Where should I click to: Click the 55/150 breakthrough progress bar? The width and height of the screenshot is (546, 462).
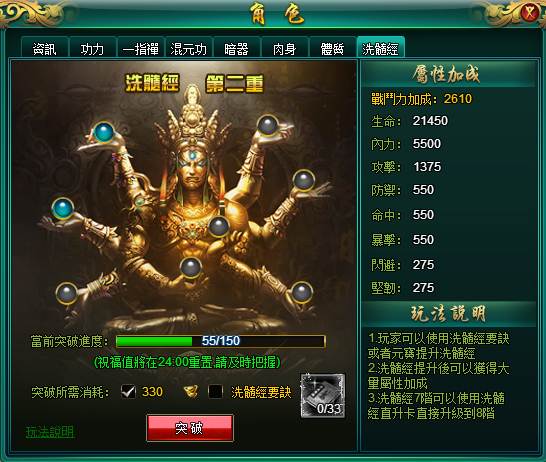tap(221, 341)
